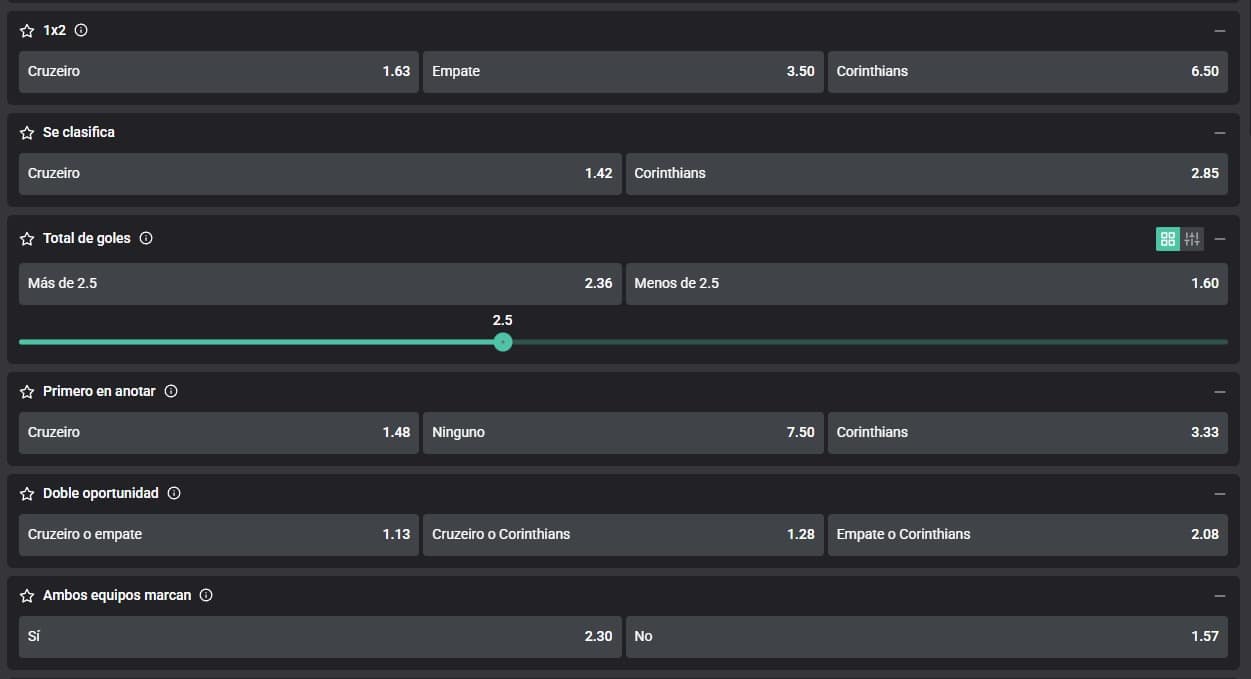
Task: Select Corinthians to qualify at 2.85
Action: coord(926,174)
